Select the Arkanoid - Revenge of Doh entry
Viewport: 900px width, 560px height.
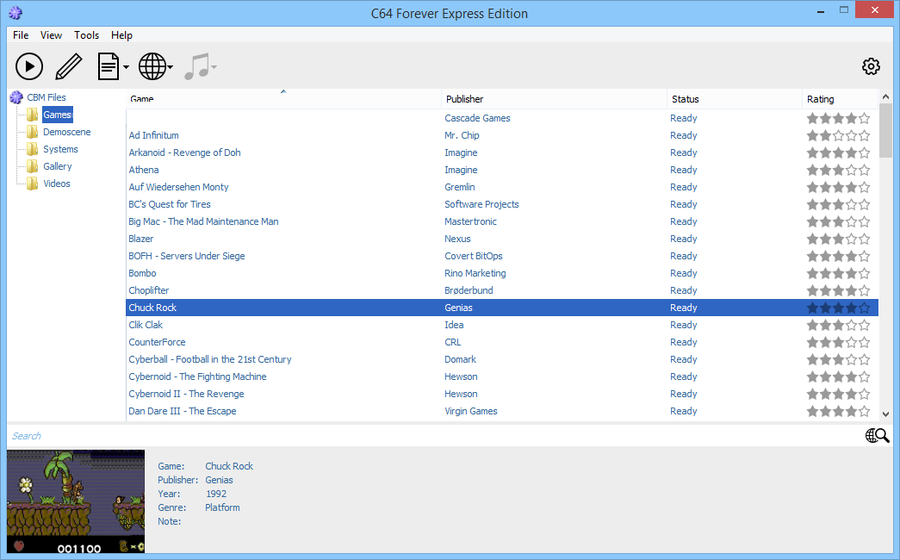tap(185, 153)
